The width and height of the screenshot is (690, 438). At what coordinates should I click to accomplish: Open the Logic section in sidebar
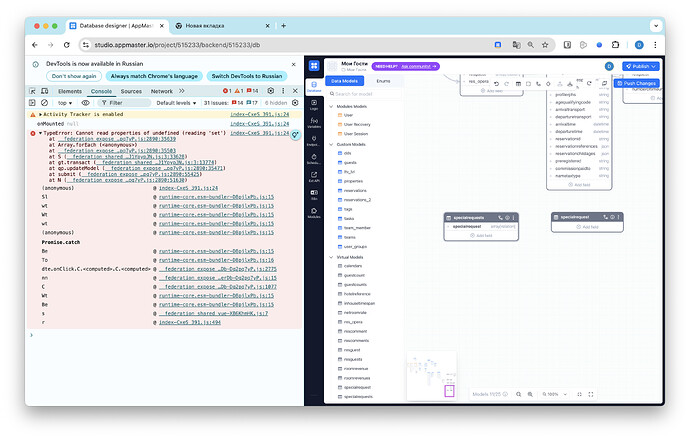(314, 104)
